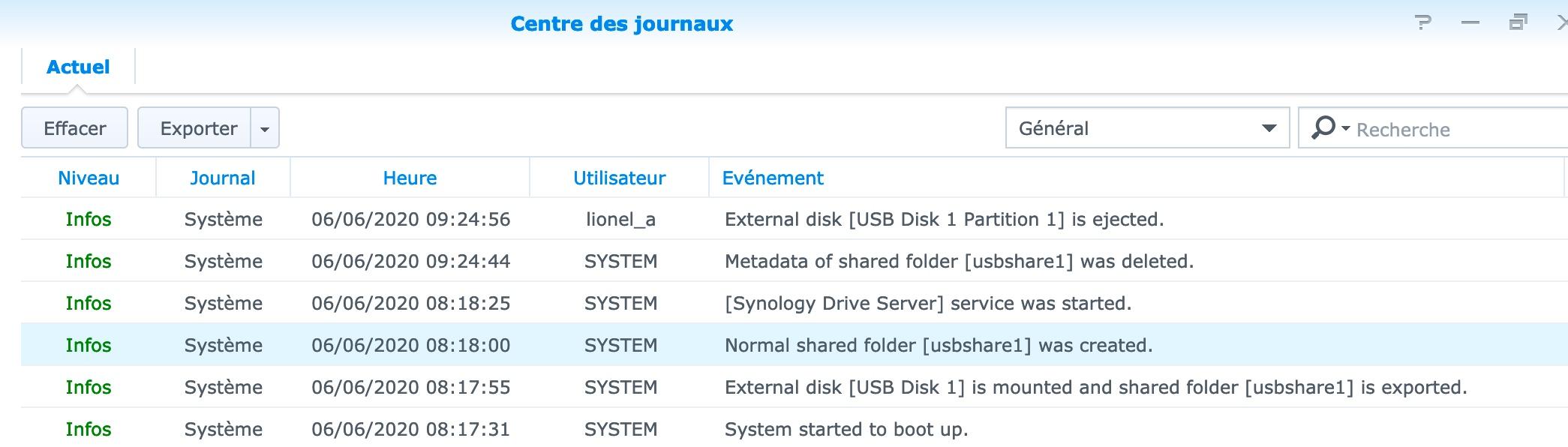Select the USB Disk ejected log entry

944,220
